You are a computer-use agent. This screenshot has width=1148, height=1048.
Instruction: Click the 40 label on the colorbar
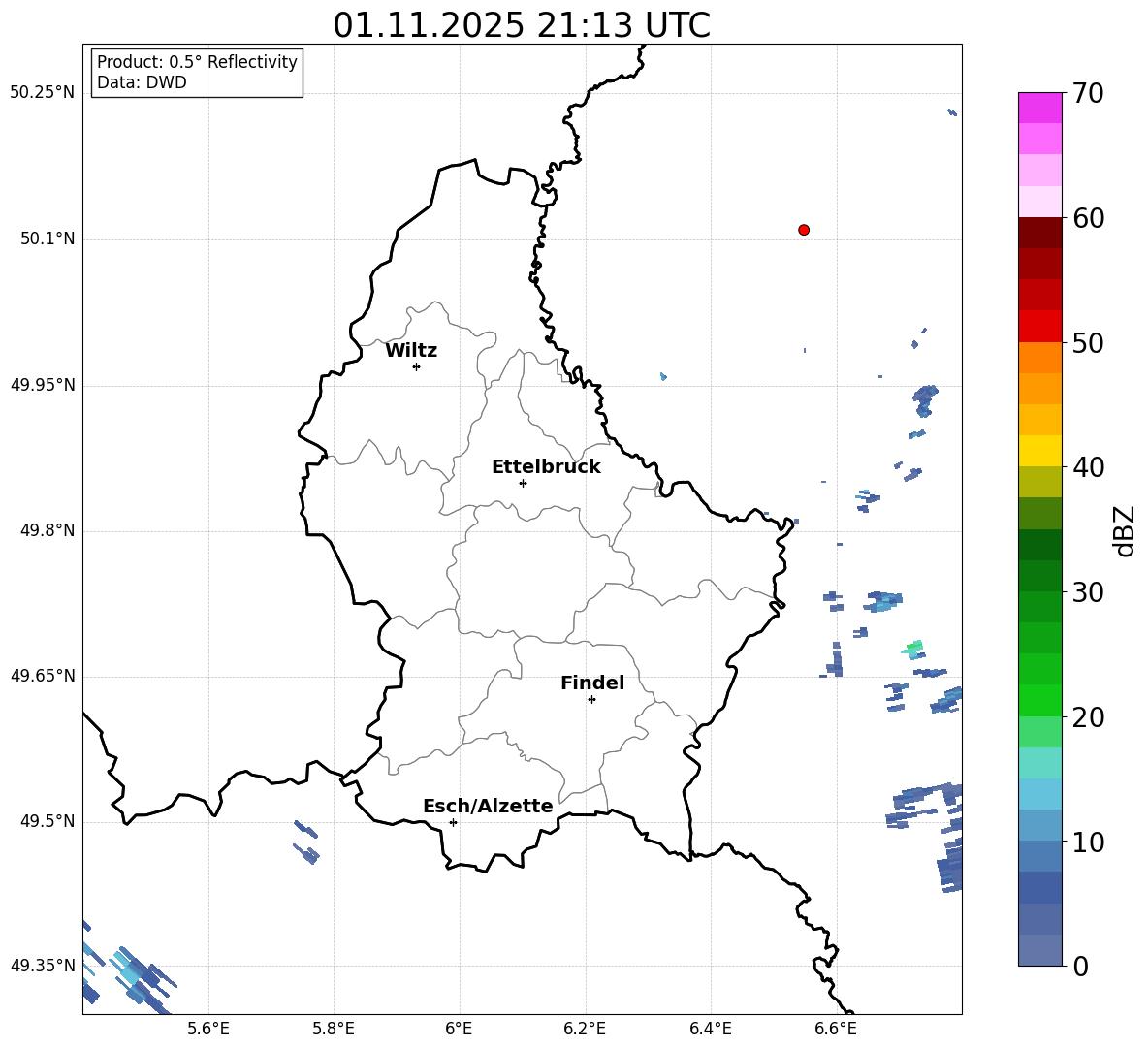click(1088, 467)
